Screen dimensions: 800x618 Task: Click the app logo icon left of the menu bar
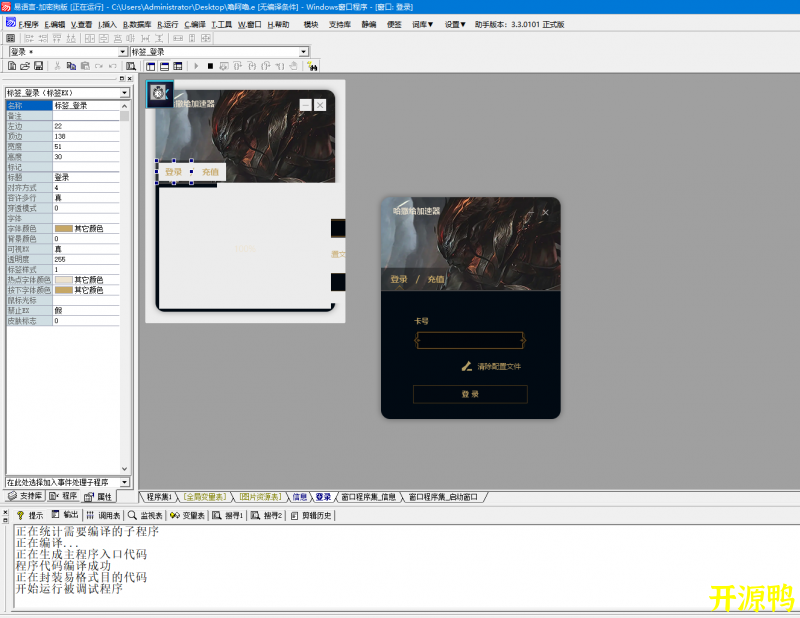[11, 22]
